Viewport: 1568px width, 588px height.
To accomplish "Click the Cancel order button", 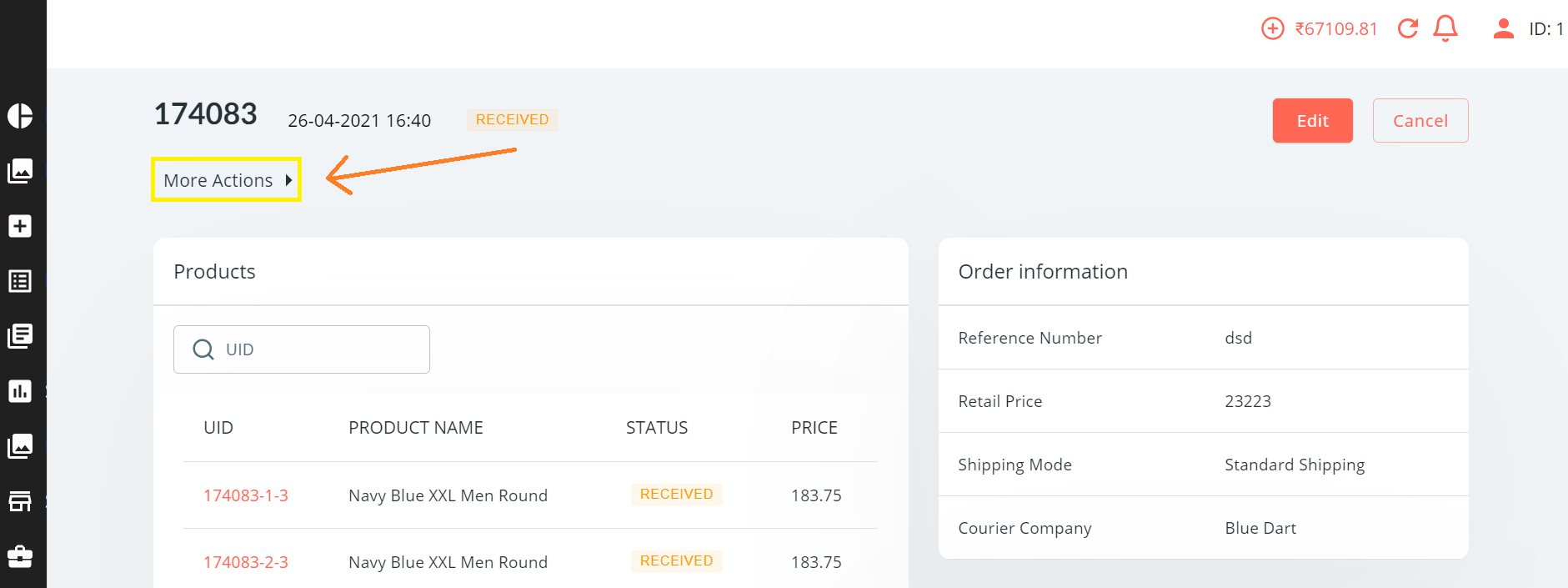I will [1420, 121].
